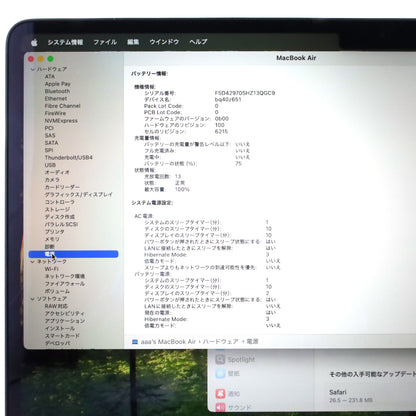Select 診断 in the sidebar

point(50,246)
